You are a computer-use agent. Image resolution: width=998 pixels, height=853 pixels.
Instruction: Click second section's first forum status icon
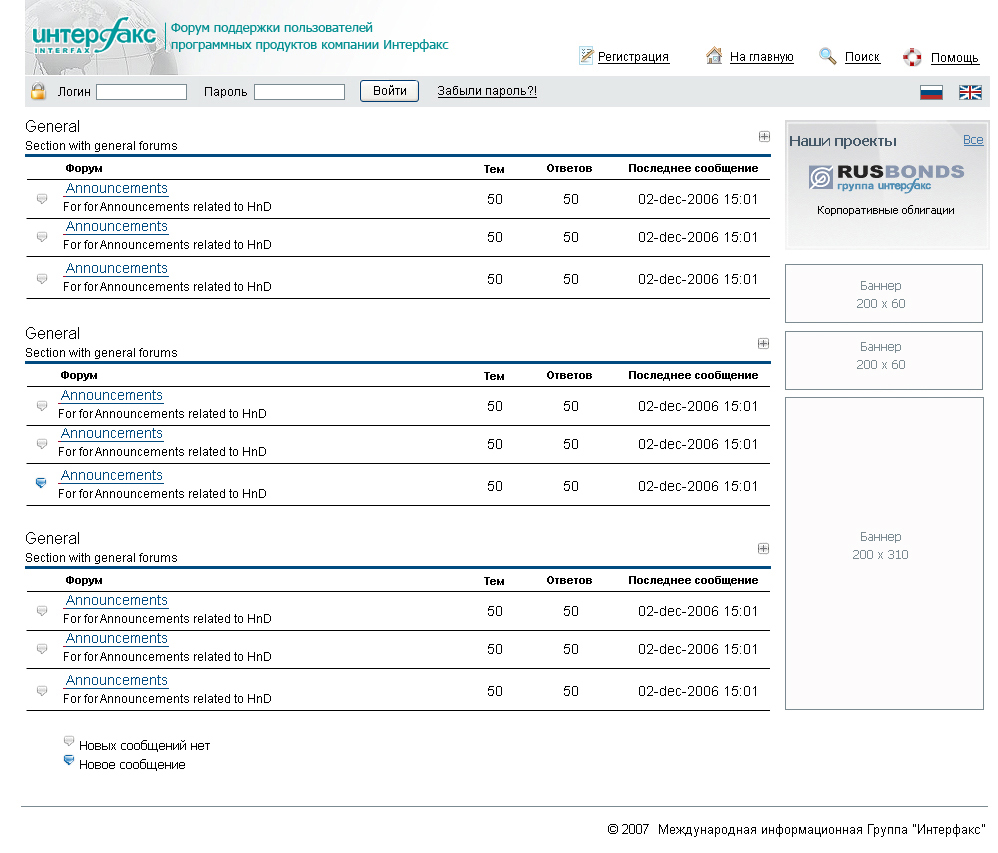pos(42,405)
